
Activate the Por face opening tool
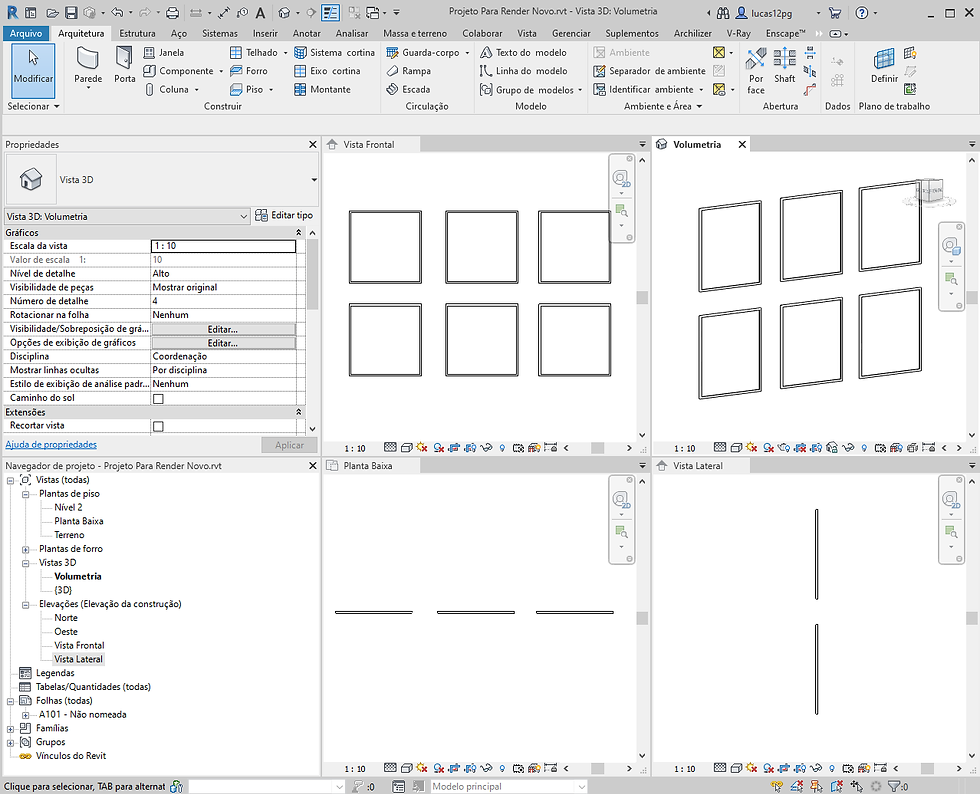(756, 71)
